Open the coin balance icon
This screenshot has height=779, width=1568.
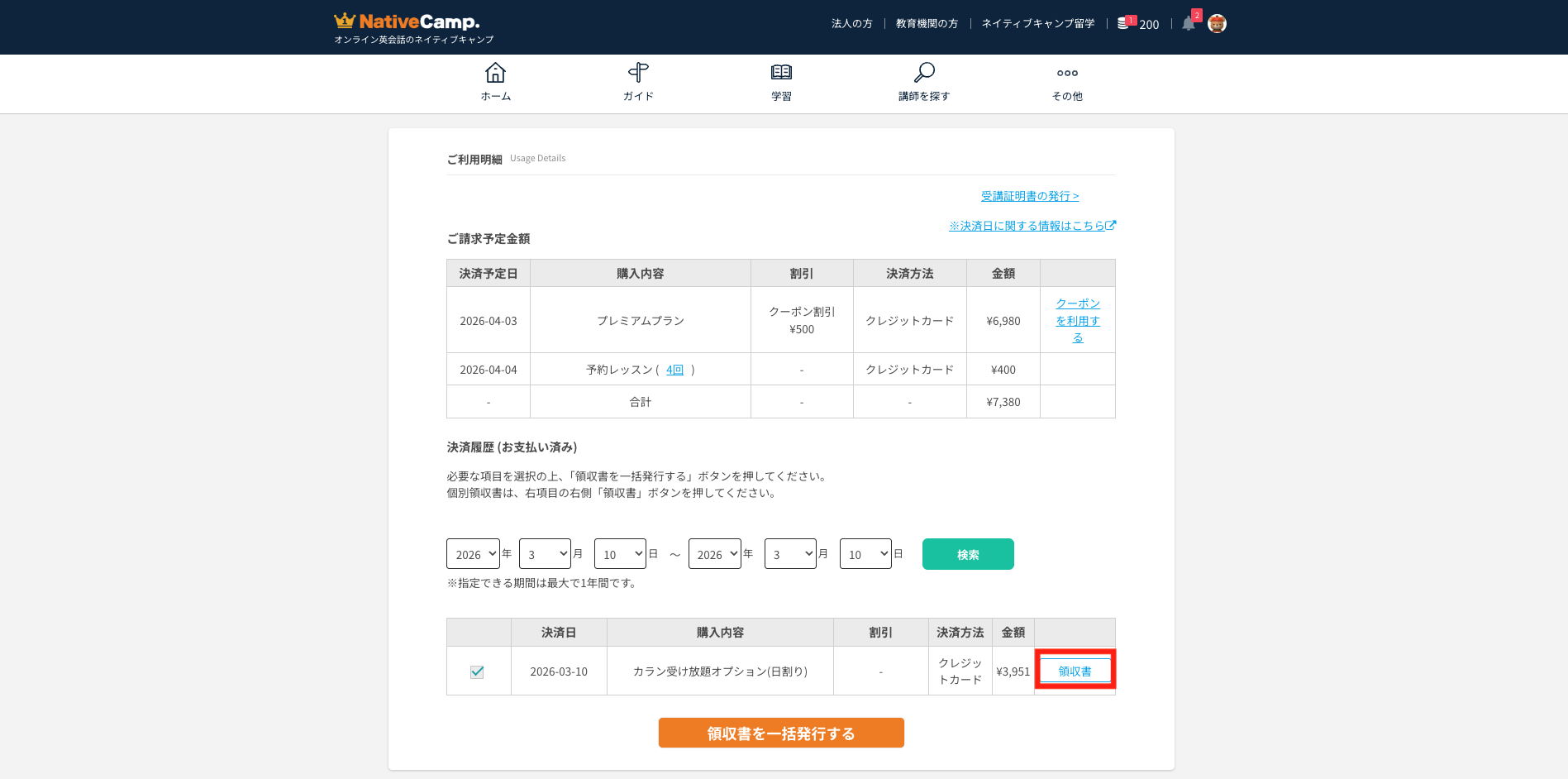[x=1123, y=24]
